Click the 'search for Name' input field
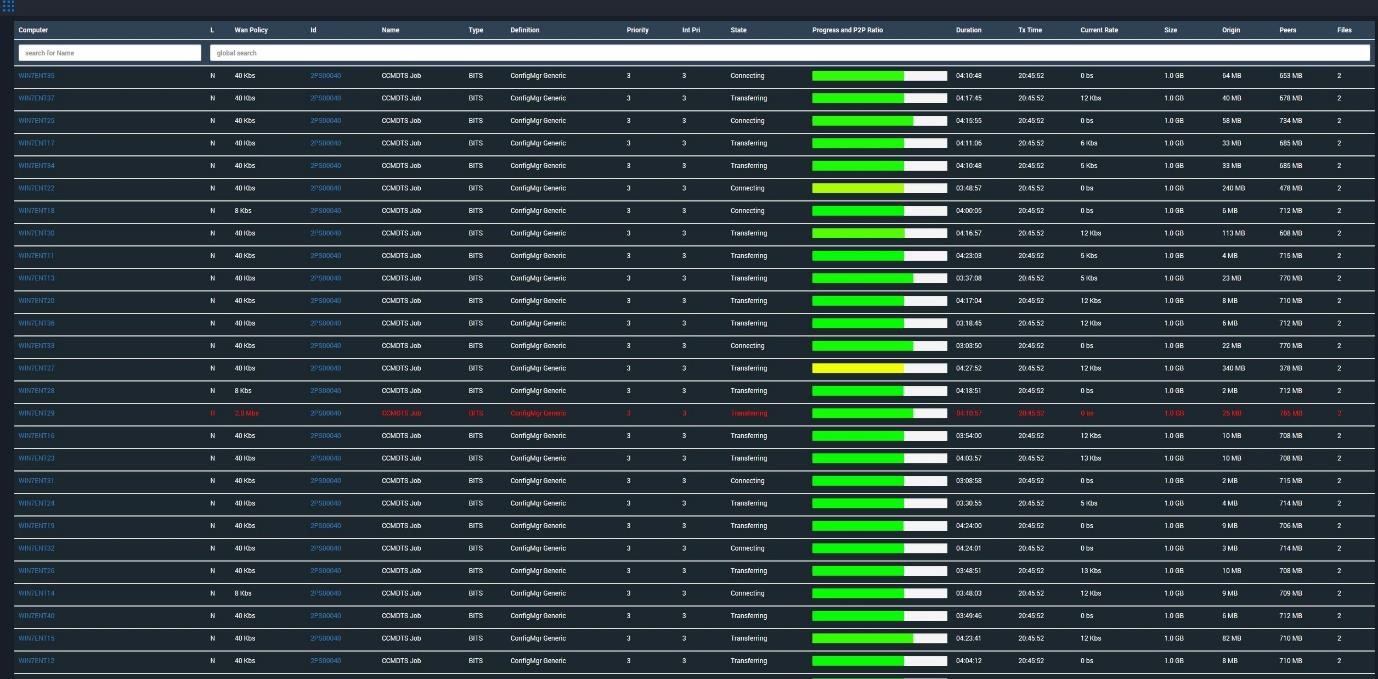 click(x=110, y=53)
